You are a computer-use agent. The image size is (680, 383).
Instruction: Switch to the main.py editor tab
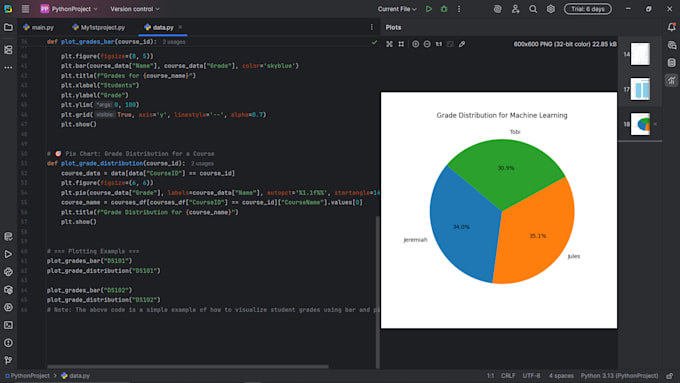click(39, 27)
